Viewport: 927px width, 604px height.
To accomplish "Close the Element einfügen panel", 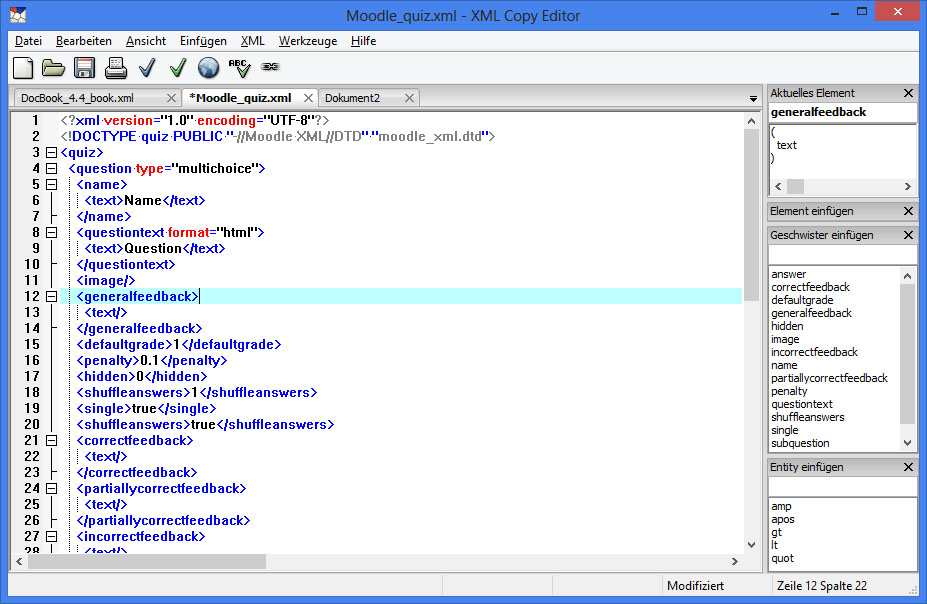I will tap(908, 211).
